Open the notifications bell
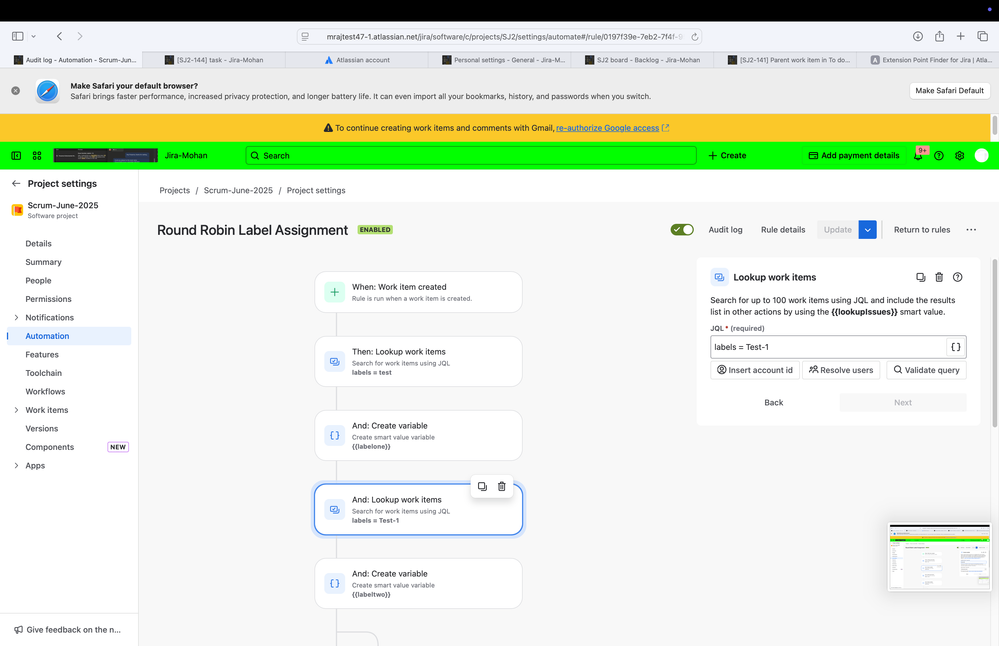 [x=918, y=155]
